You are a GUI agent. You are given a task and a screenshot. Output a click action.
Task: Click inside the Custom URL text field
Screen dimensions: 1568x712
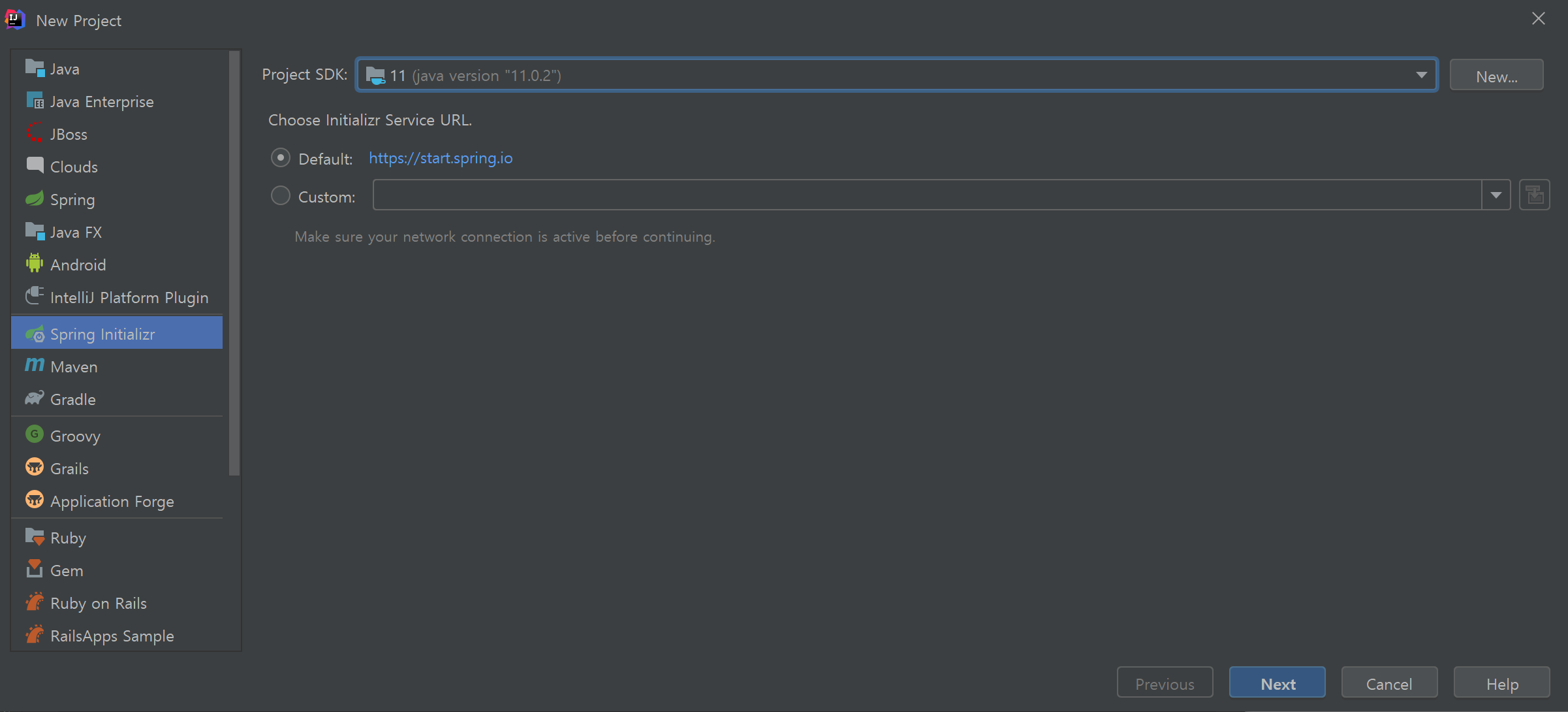[927, 195]
